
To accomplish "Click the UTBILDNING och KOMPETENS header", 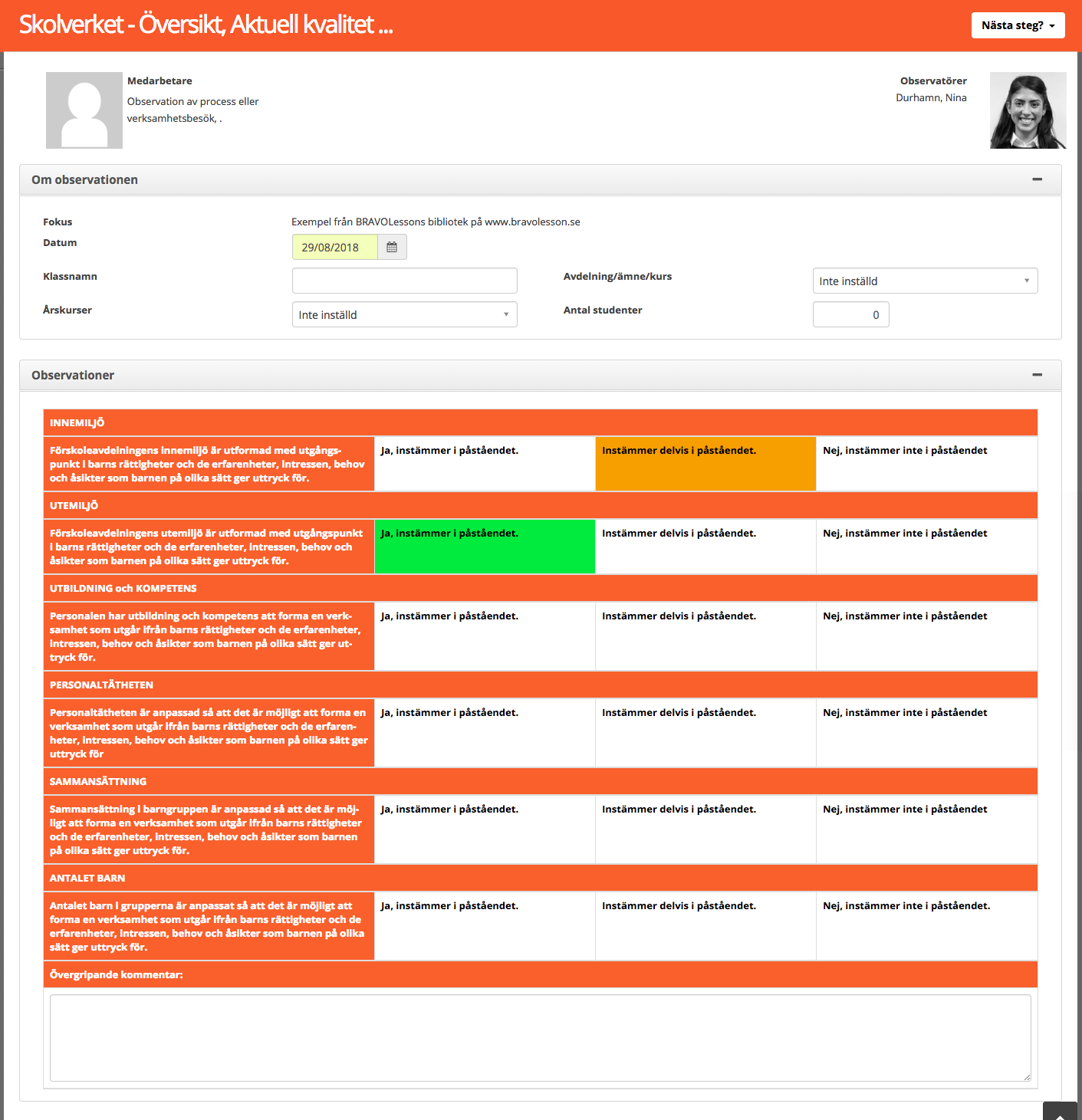I will (541, 588).
